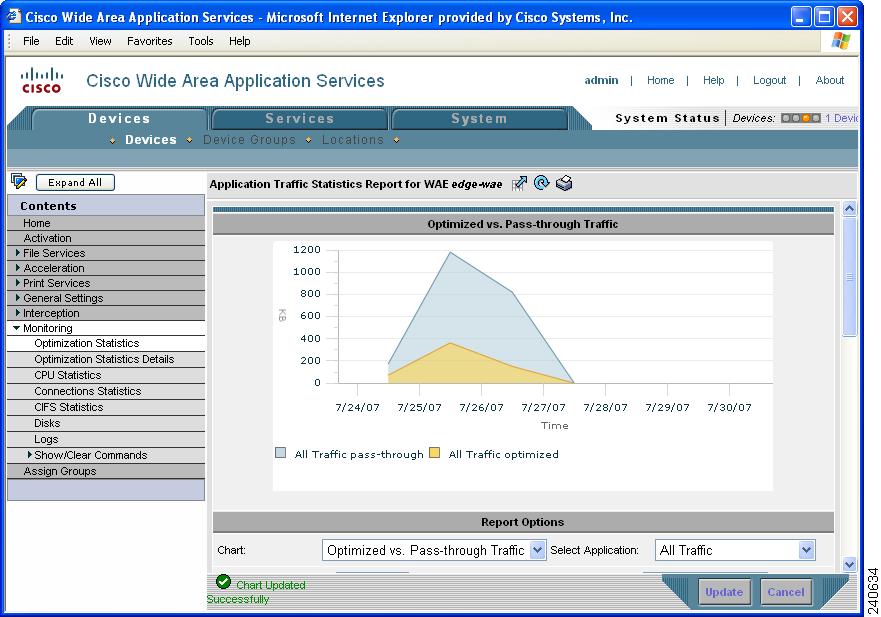
Task: Expand the Interception tree node
Action: (x=17, y=313)
